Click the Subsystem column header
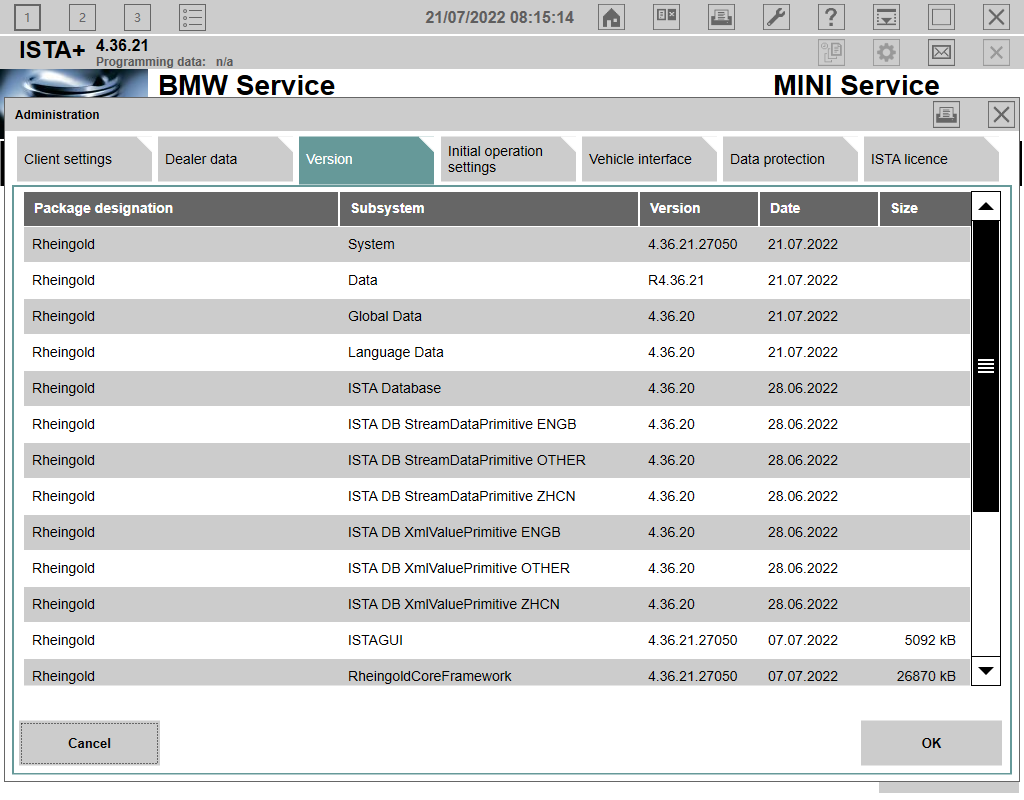The width and height of the screenshot is (1024, 800). 488,208
